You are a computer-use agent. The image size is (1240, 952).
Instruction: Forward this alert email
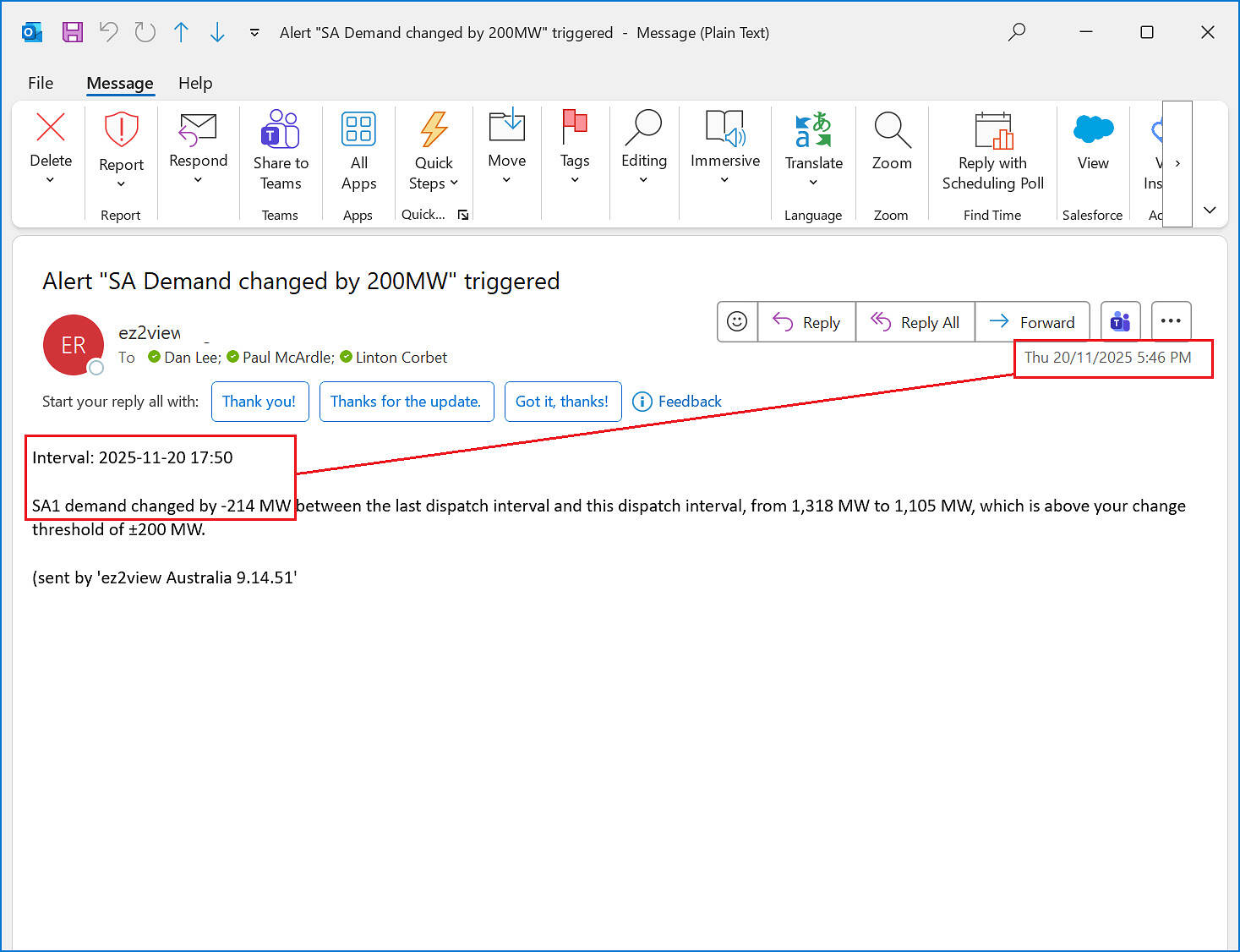(1032, 322)
